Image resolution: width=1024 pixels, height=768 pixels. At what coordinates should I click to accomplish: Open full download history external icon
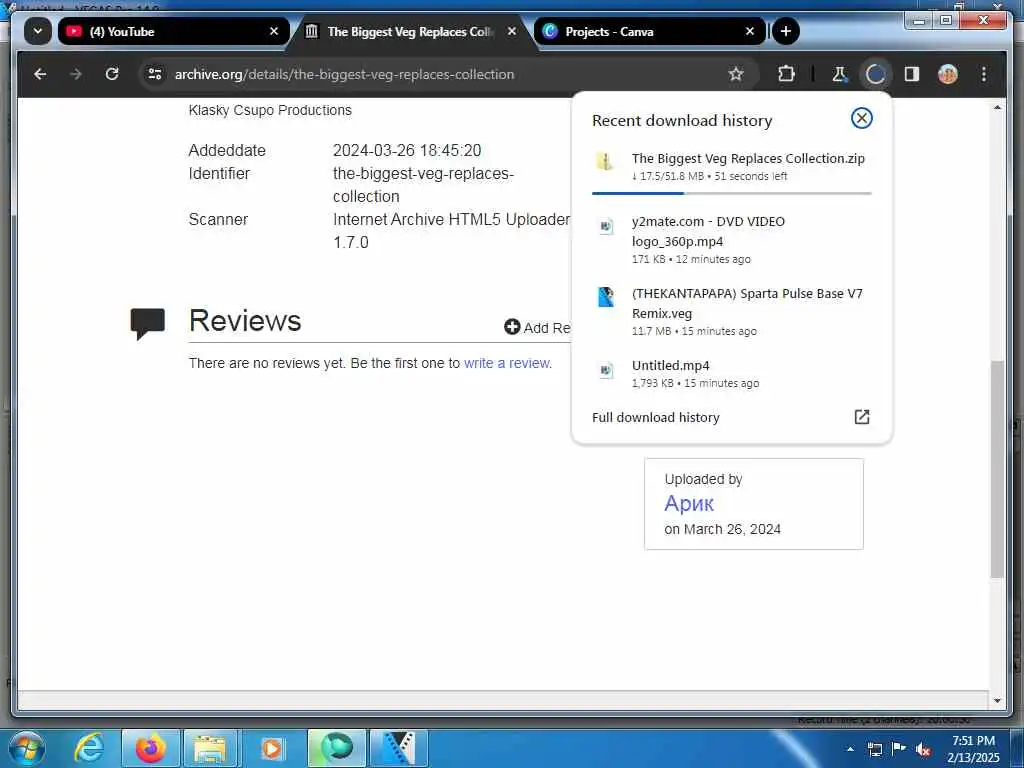click(x=862, y=417)
